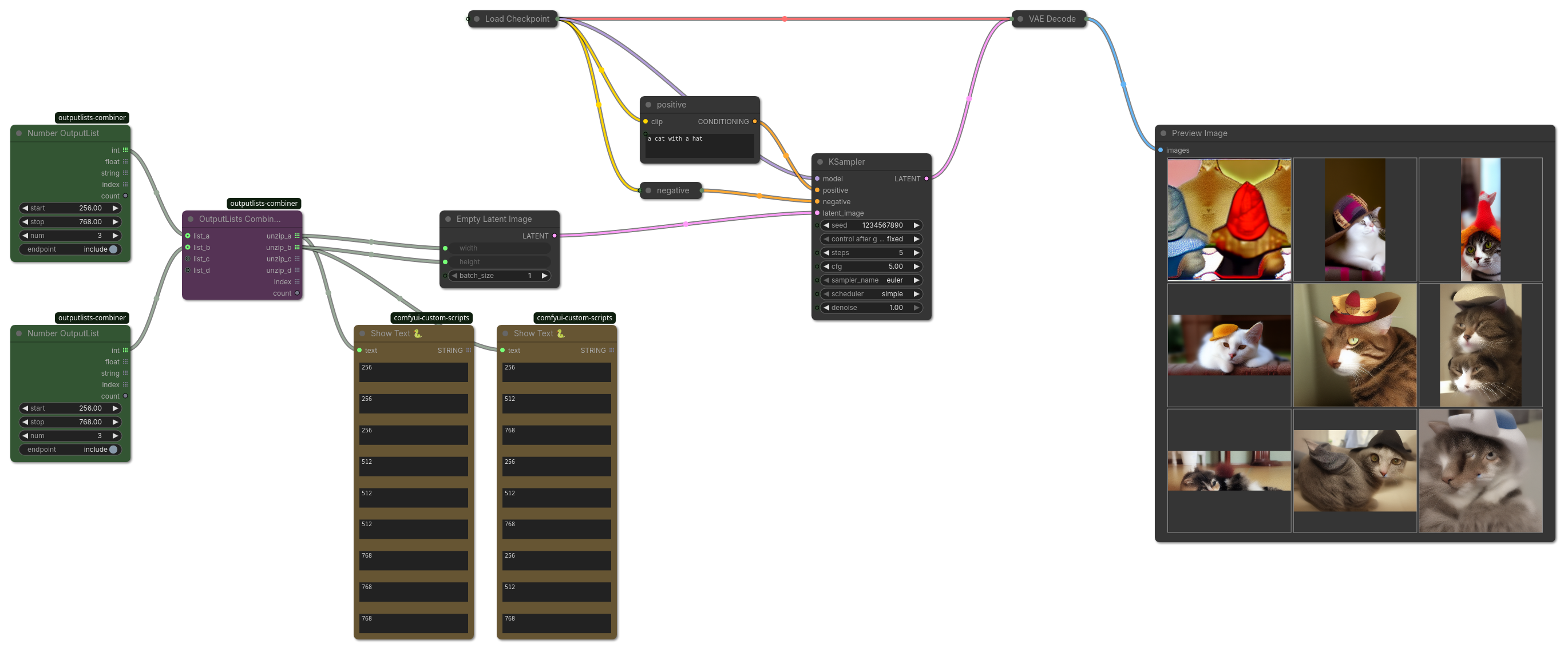The width and height of the screenshot is (1568, 652).
Task: Decrease upper Number OutputList start value
Action: click(x=25, y=208)
